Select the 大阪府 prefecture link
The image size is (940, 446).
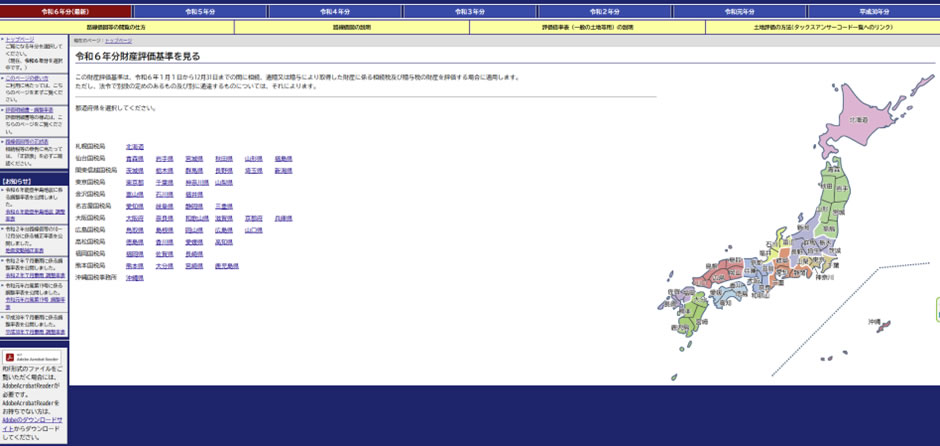point(134,218)
